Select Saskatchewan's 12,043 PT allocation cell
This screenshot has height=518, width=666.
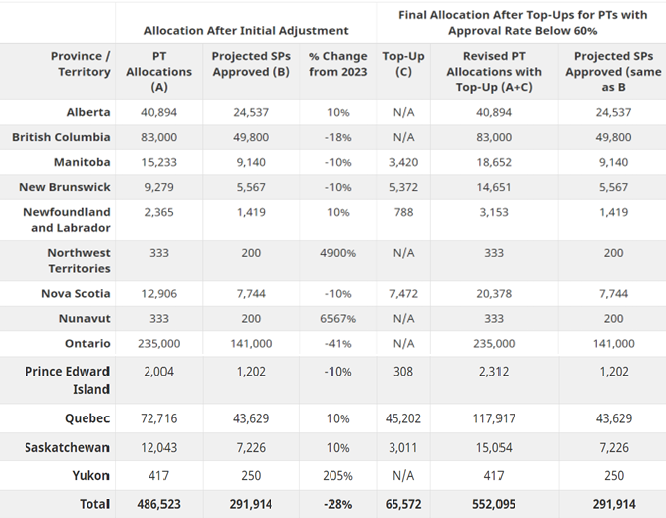(159, 447)
